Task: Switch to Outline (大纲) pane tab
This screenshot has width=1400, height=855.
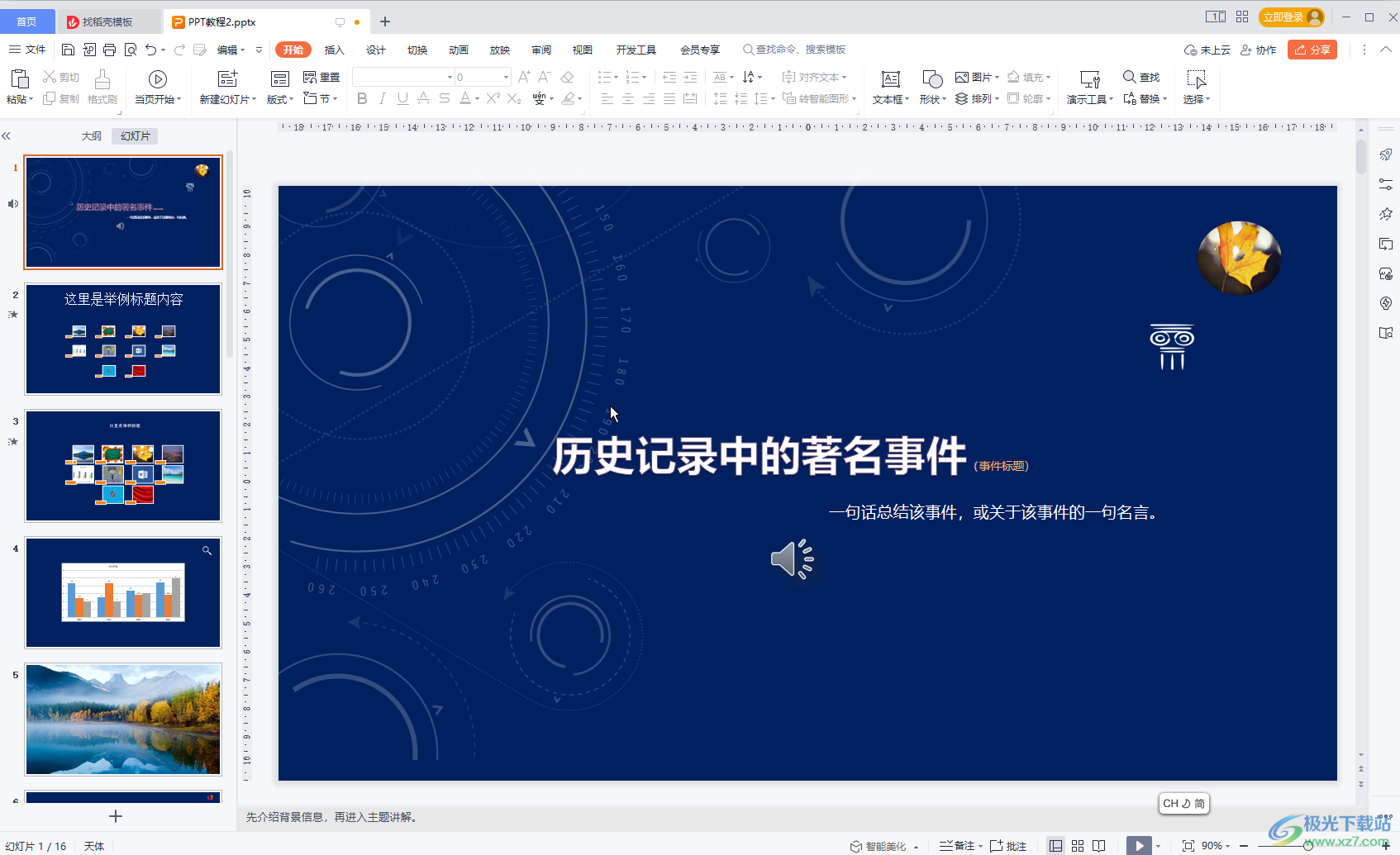Action: [91, 136]
